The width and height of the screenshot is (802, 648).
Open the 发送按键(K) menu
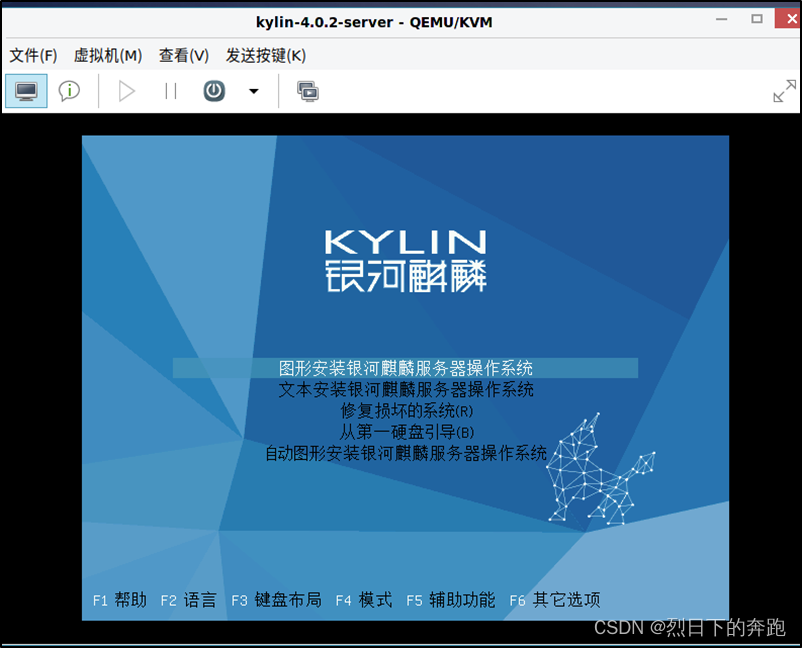click(x=265, y=55)
